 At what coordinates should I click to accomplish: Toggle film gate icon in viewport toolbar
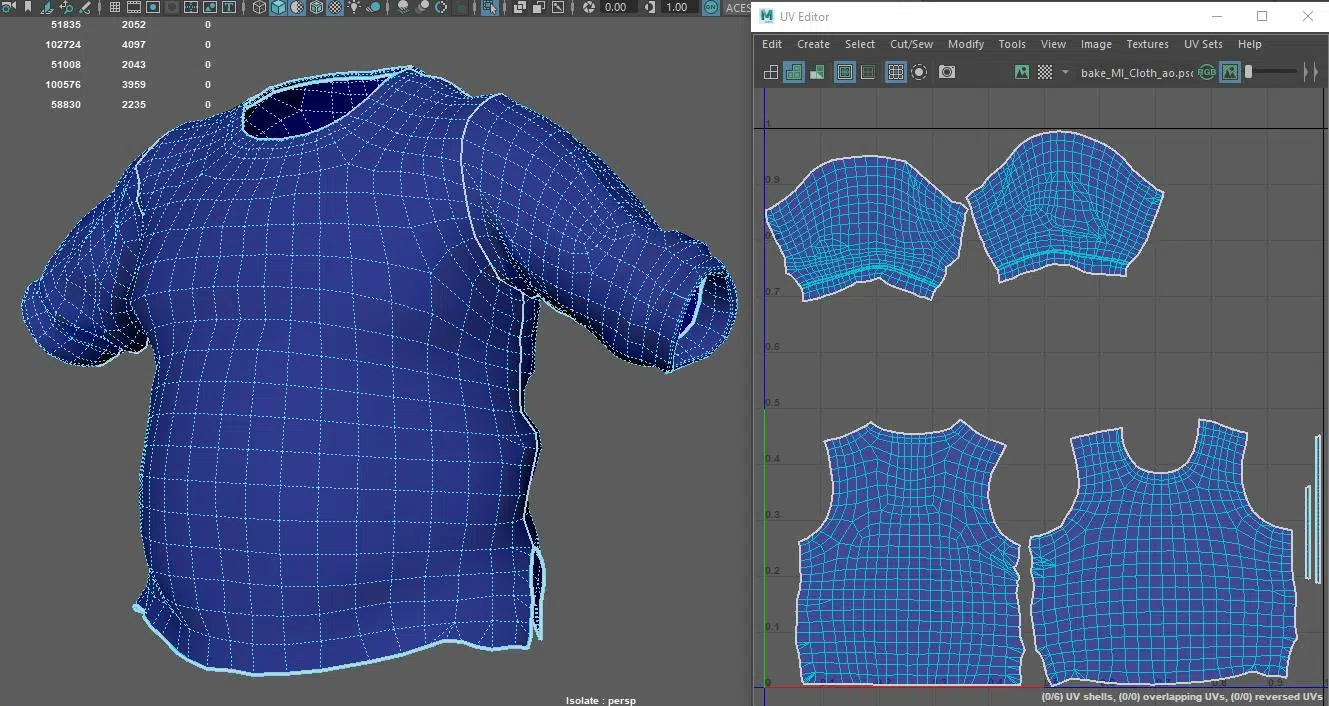click(133, 8)
